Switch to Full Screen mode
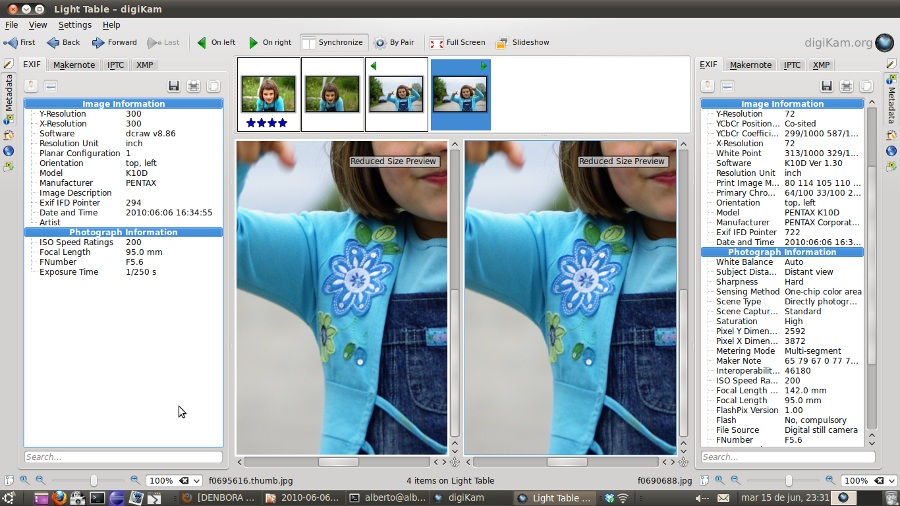900x506 pixels. (x=457, y=42)
